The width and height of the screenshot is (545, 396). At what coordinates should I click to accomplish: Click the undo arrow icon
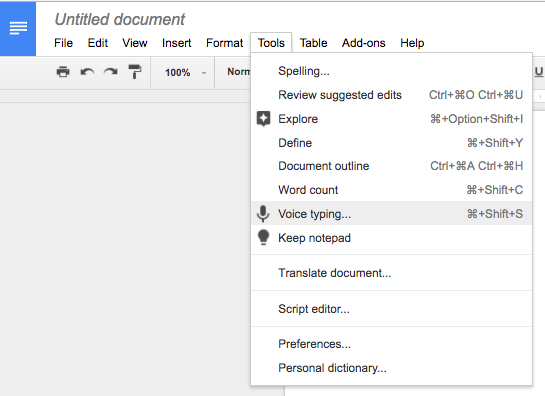click(x=87, y=72)
